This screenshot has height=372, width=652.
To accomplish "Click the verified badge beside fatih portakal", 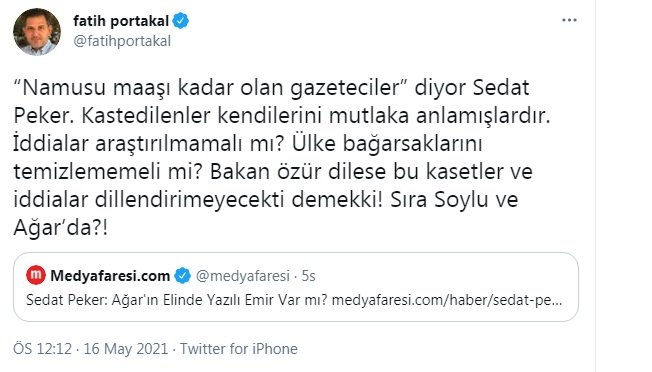I will point(181,21).
